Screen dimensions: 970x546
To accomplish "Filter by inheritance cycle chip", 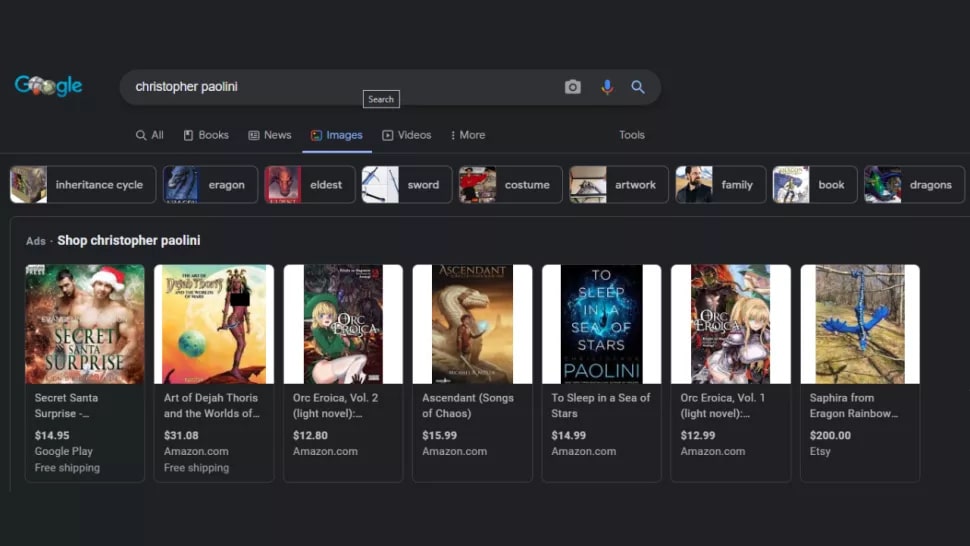I will [x=83, y=184].
